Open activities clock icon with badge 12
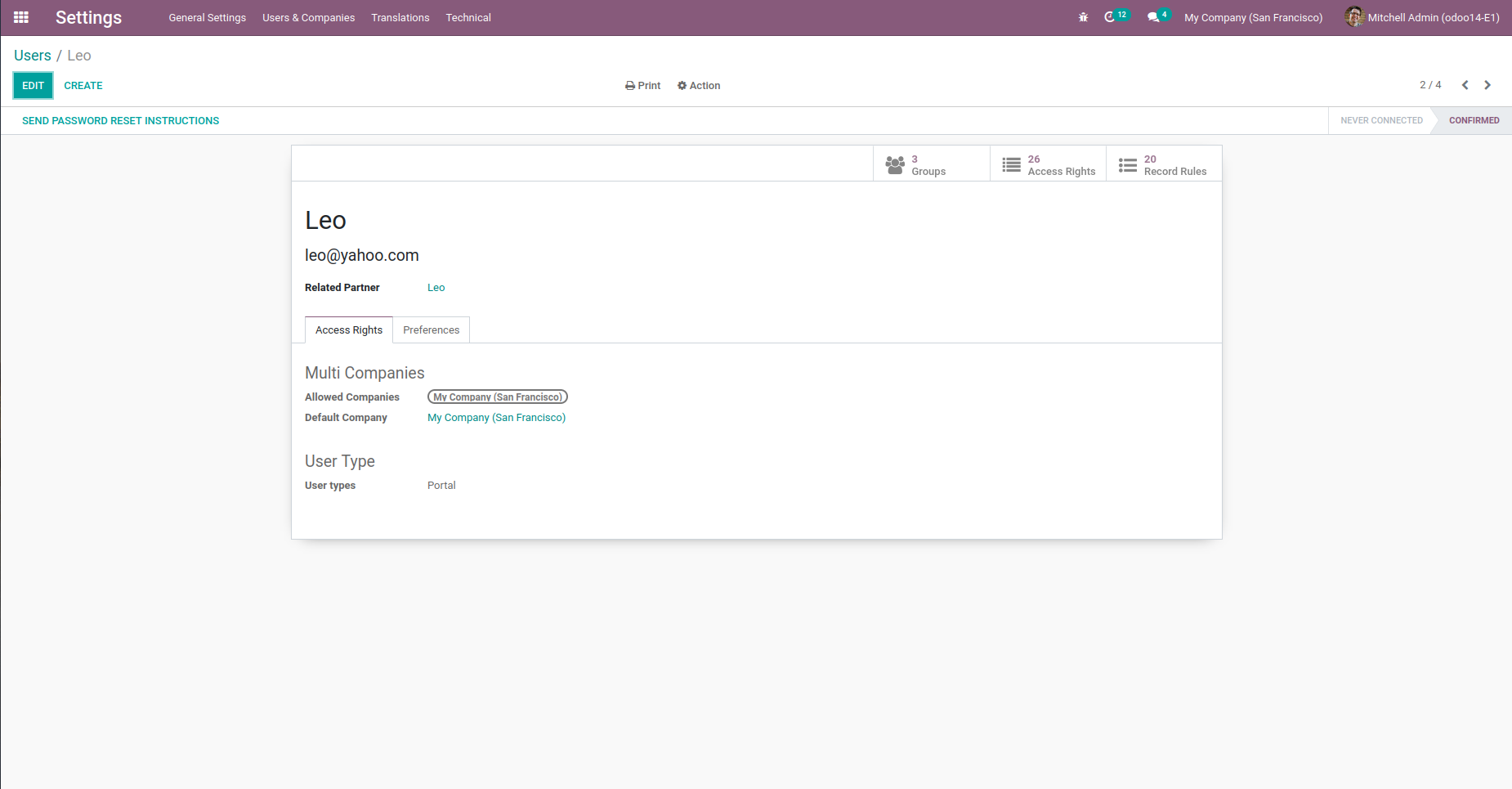Image resolution: width=1512 pixels, height=789 pixels. pyautogui.click(x=1116, y=16)
